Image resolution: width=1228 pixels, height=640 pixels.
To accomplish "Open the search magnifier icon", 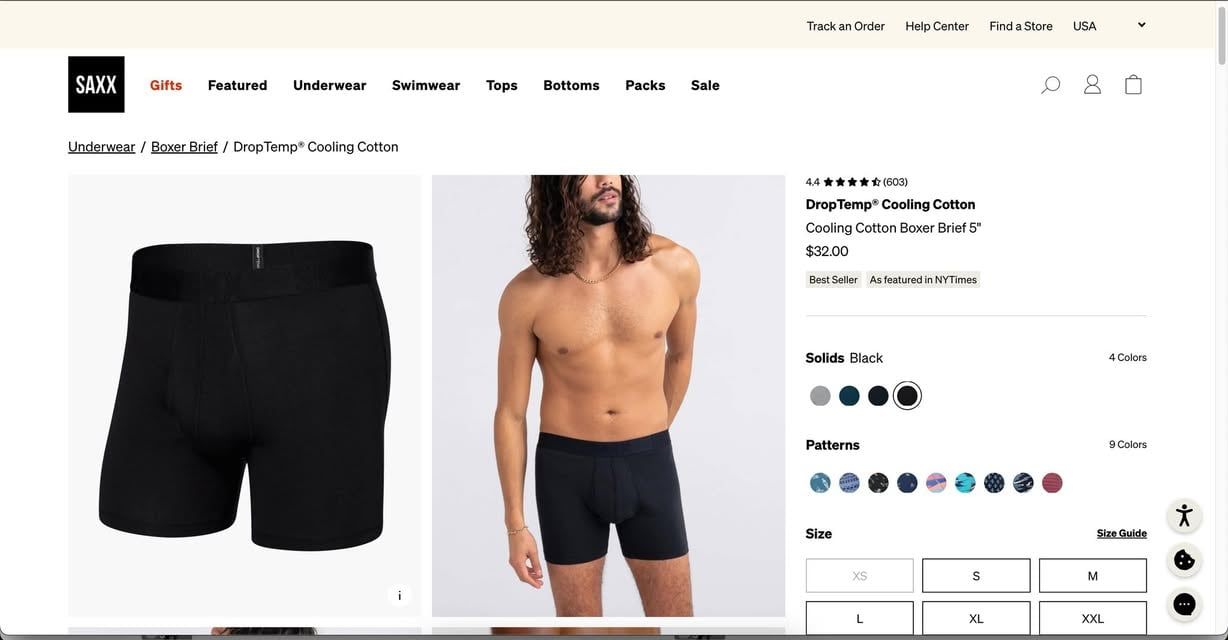I will point(1050,85).
